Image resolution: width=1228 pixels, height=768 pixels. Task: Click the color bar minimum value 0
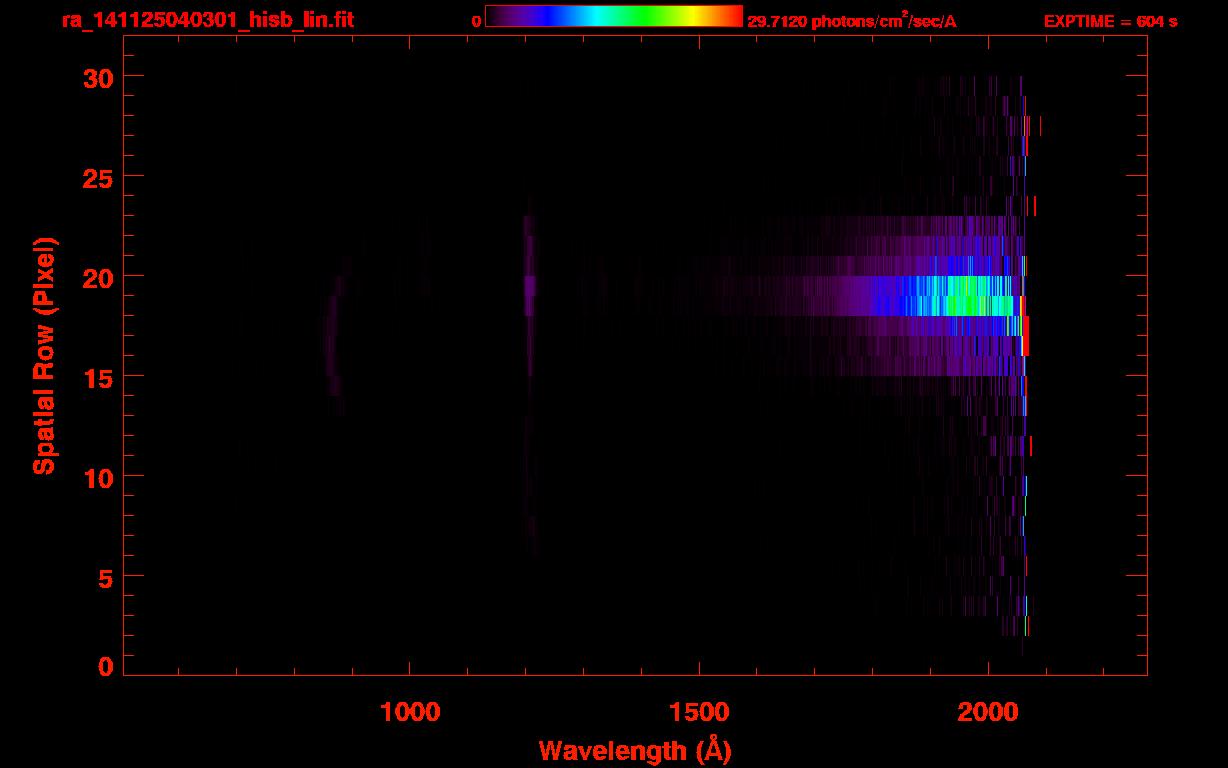[x=476, y=21]
